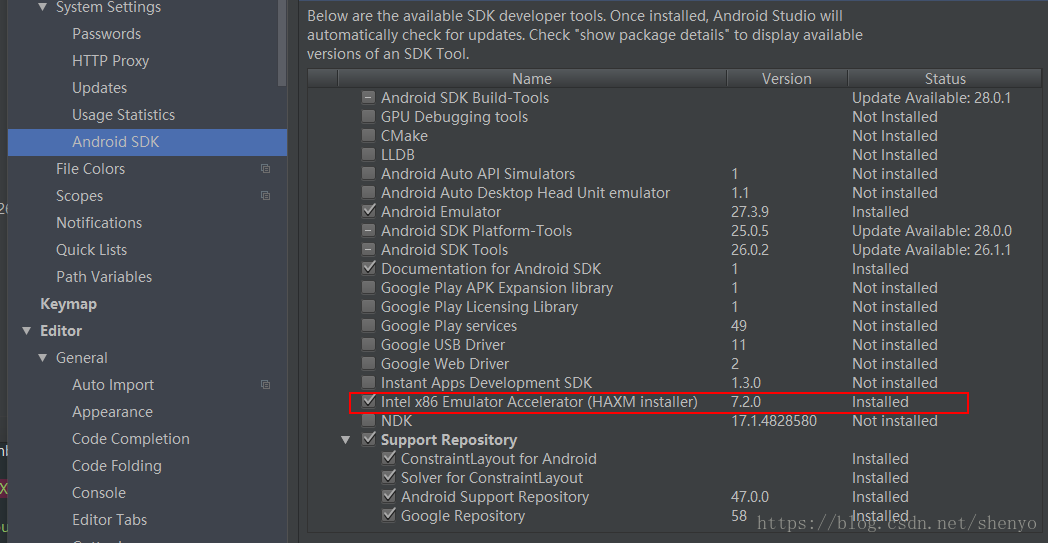Collapse the System Settings tree node
This screenshot has height=543, width=1048.
pos(43,7)
